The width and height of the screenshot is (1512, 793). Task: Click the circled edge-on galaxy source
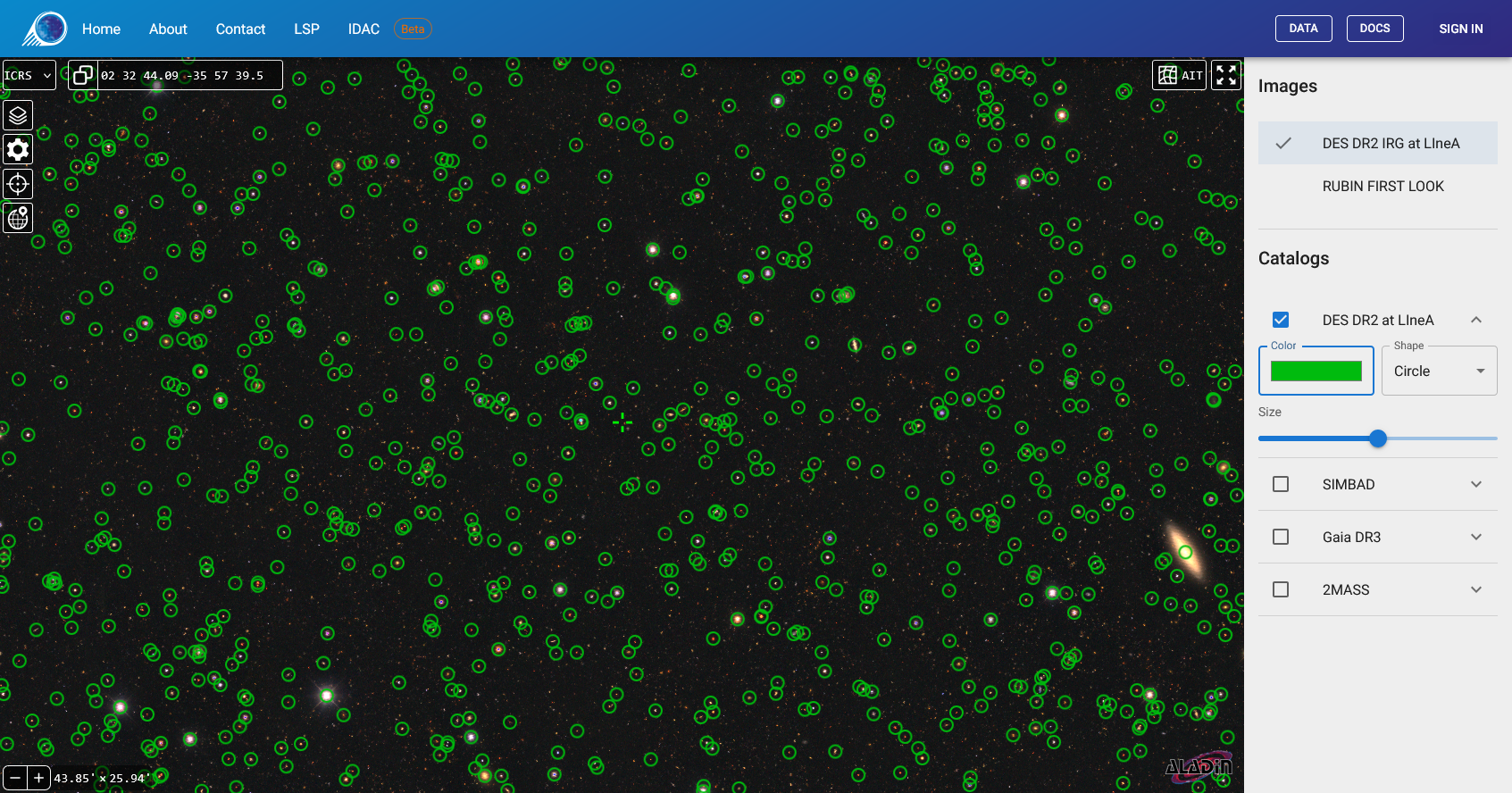tap(1185, 552)
